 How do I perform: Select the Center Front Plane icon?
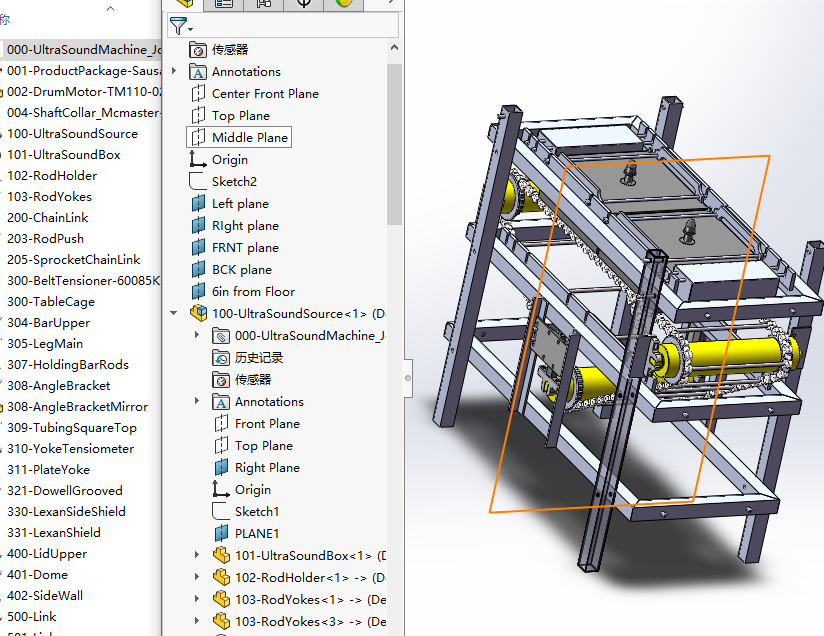198,94
